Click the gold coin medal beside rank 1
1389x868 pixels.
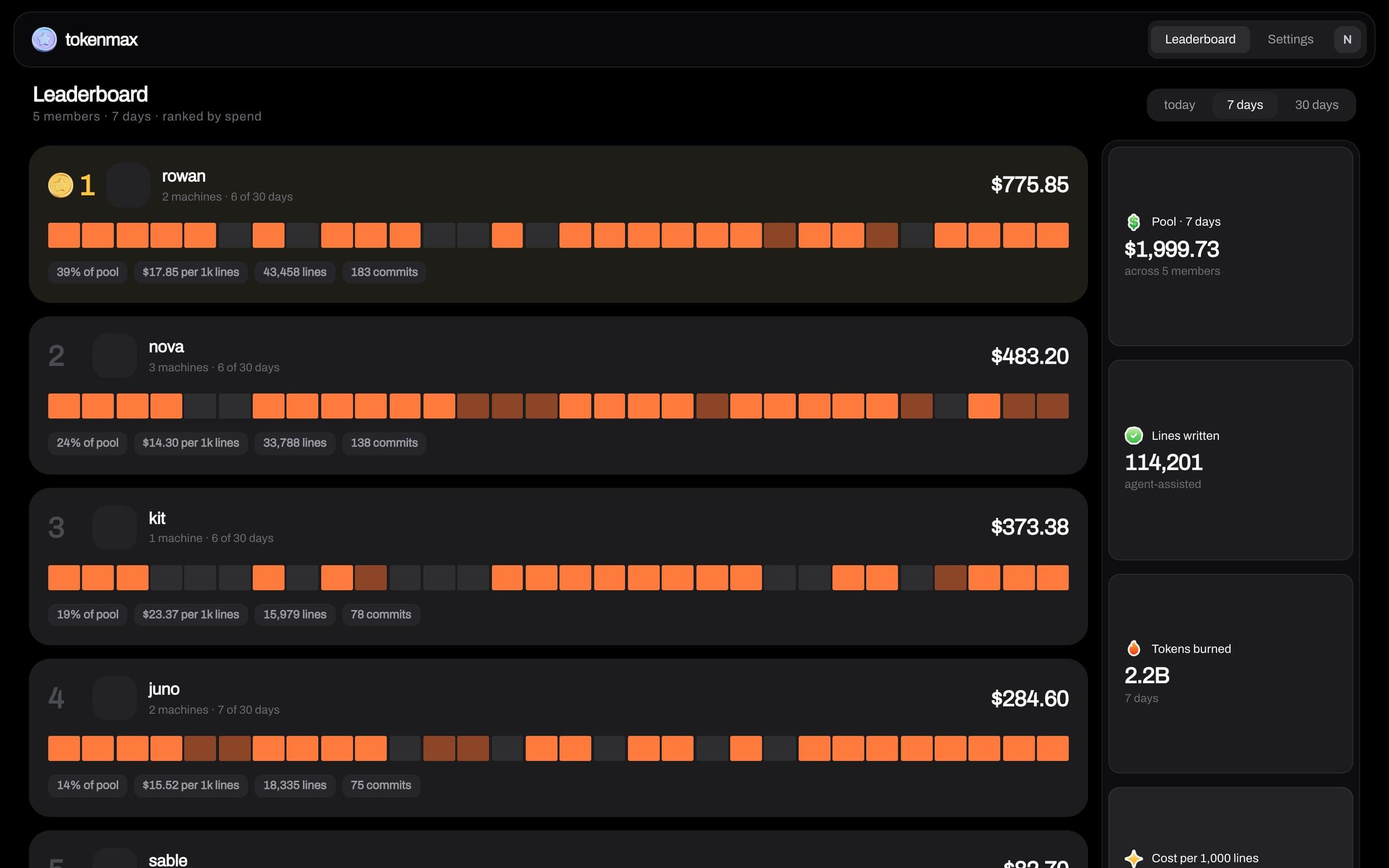[x=60, y=185]
